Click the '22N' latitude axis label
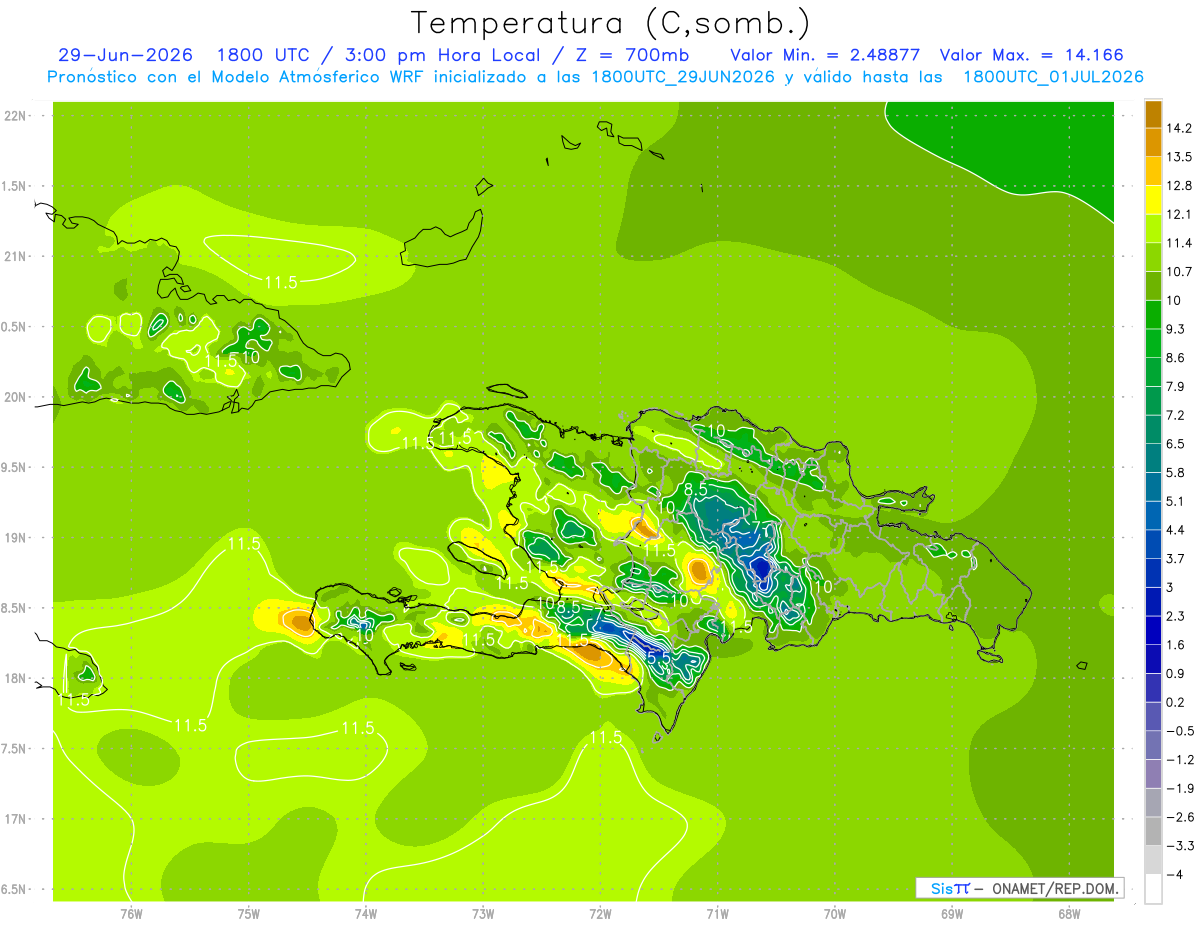 coord(16,116)
